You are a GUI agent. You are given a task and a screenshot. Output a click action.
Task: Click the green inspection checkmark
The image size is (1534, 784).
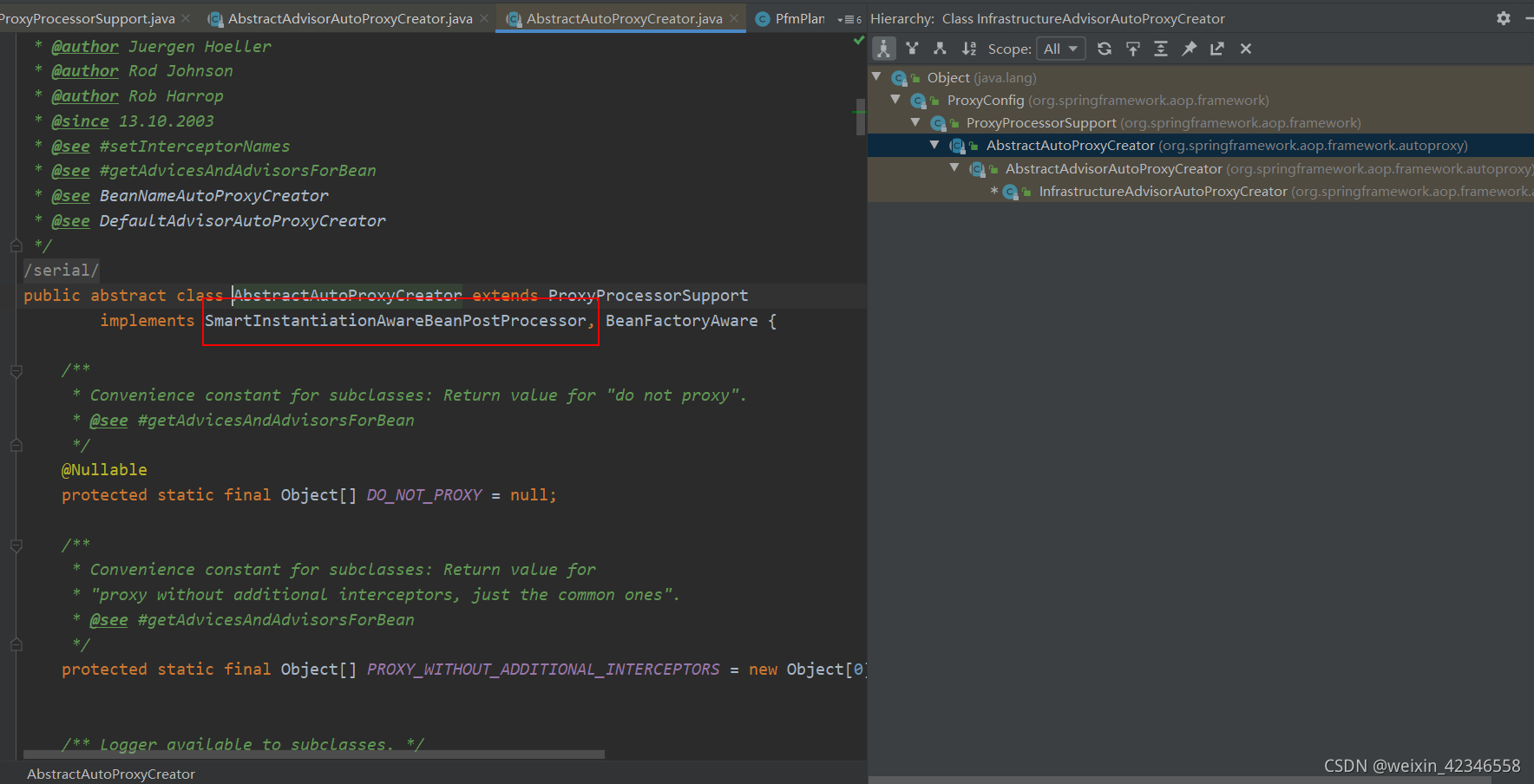[x=859, y=40]
